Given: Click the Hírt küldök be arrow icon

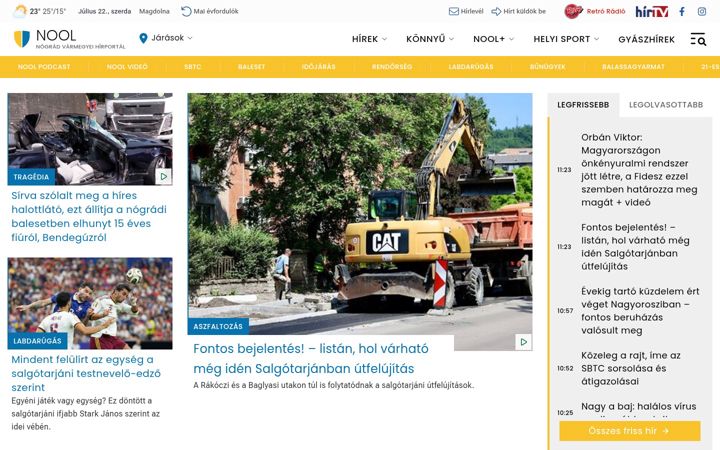Looking at the screenshot, I should click(496, 11).
